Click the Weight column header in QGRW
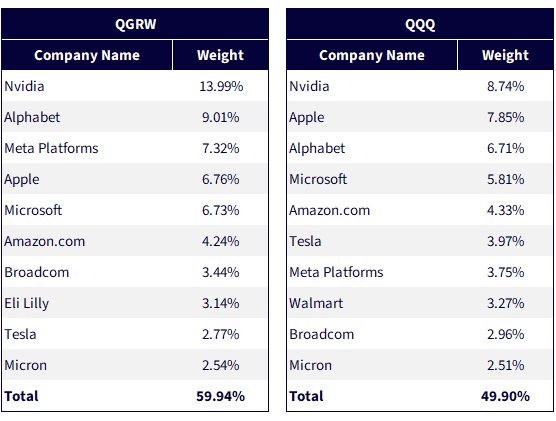Screen dimensions: 556x421 (220, 55)
